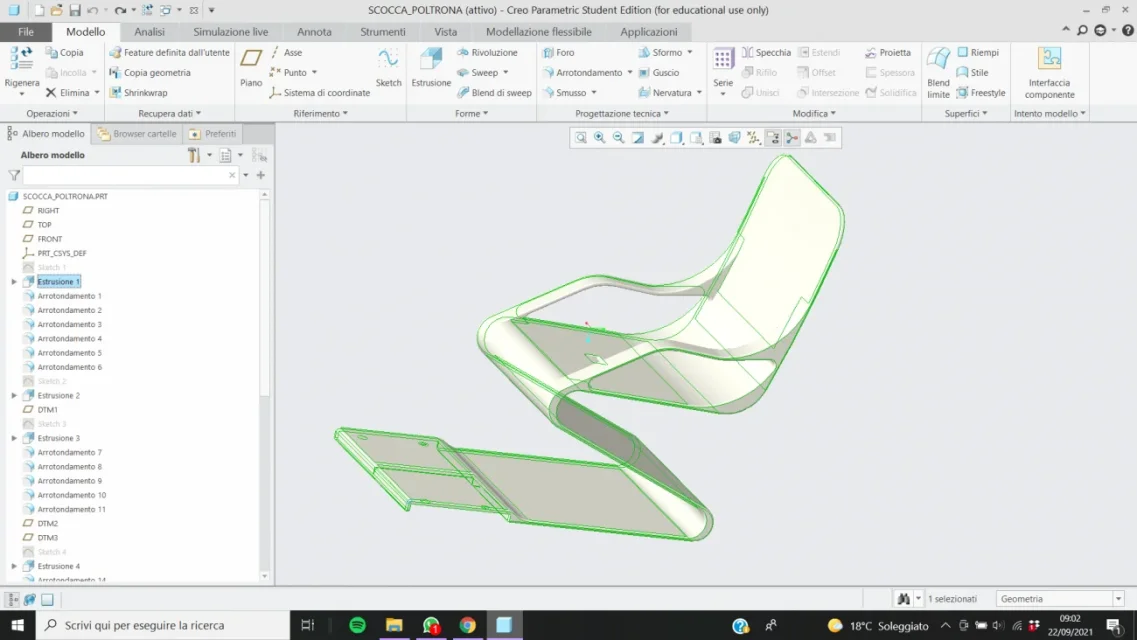Click the model tree filter input field
The width and height of the screenshot is (1137, 640).
(x=131, y=175)
